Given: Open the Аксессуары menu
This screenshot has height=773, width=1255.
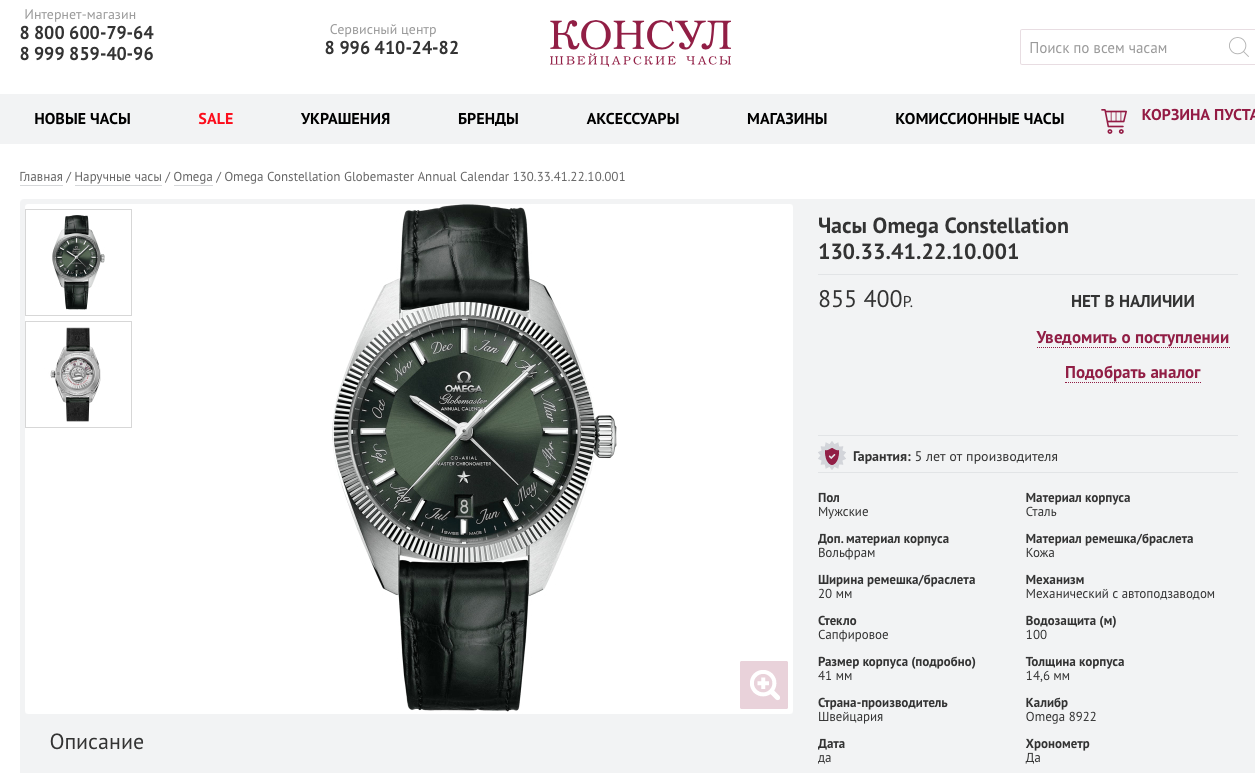Looking at the screenshot, I should click(633, 119).
